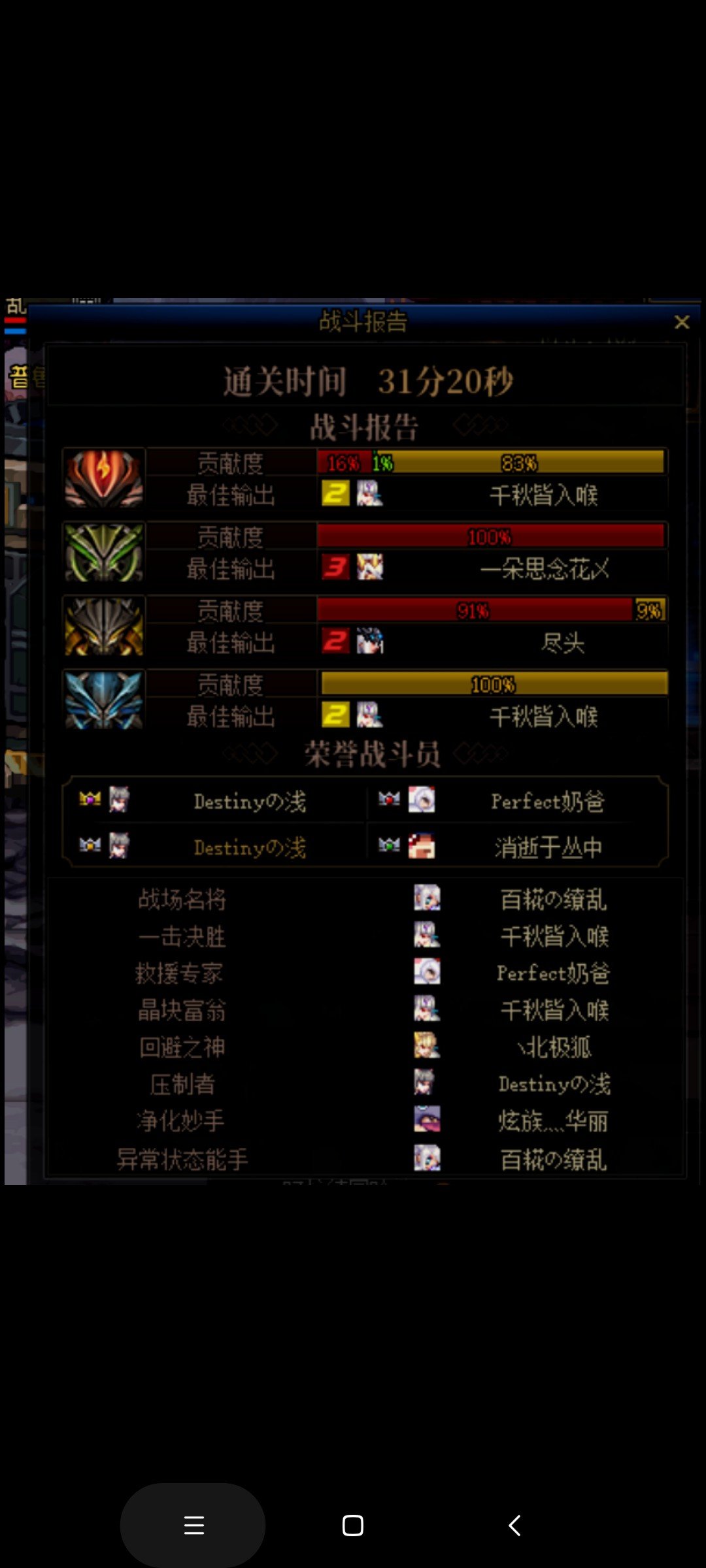The height and width of the screenshot is (1568, 706).
Task: Tap the Android back arrow
Action: (x=514, y=1526)
